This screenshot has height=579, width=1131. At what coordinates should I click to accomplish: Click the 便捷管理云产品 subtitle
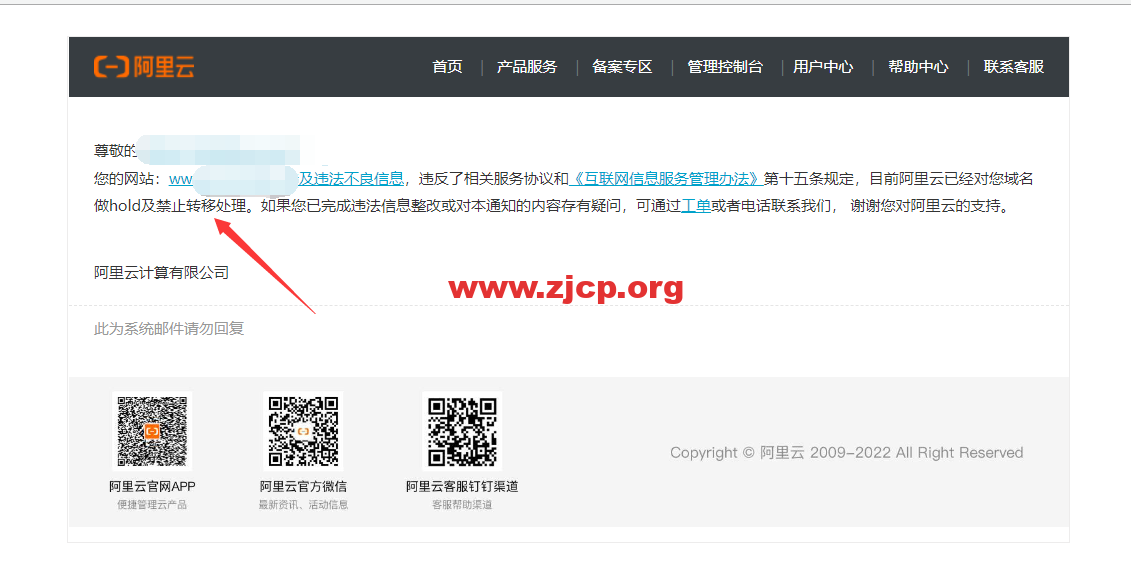point(152,505)
